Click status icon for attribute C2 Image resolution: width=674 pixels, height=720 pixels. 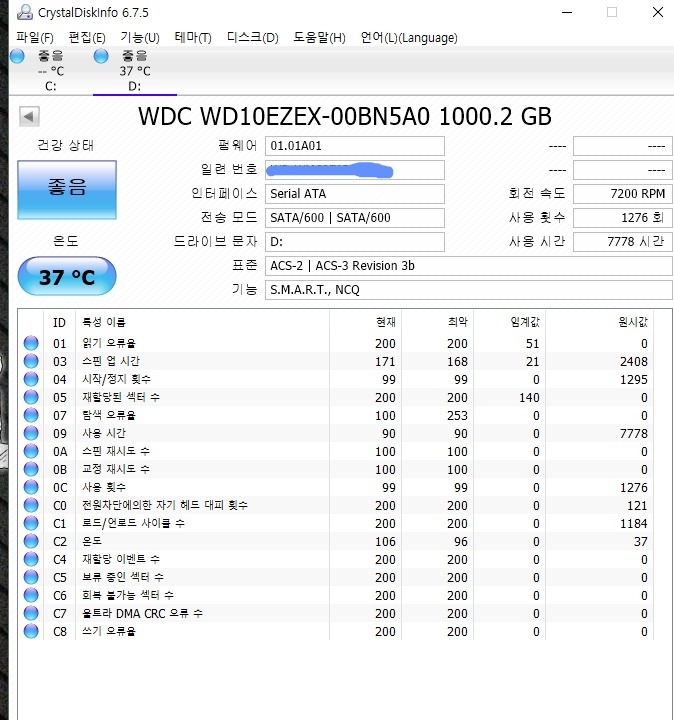click(x=31, y=541)
